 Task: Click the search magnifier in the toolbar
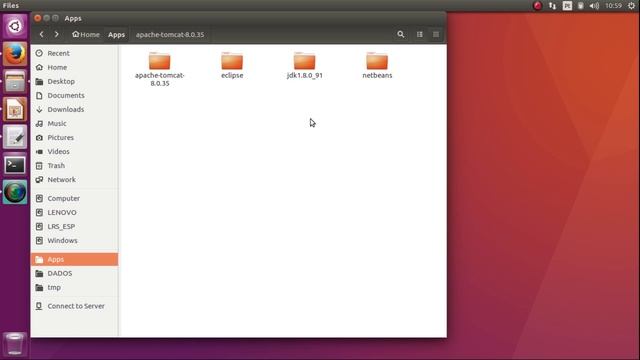pyautogui.click(x=401, y=35)
